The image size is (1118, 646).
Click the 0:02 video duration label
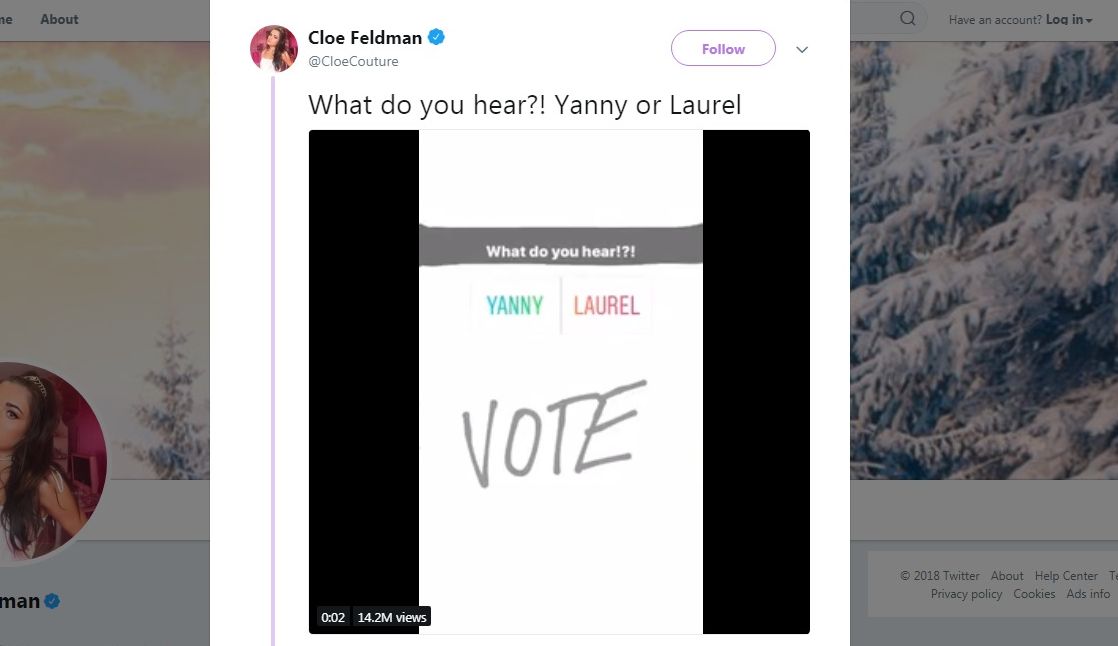point(333,617)
